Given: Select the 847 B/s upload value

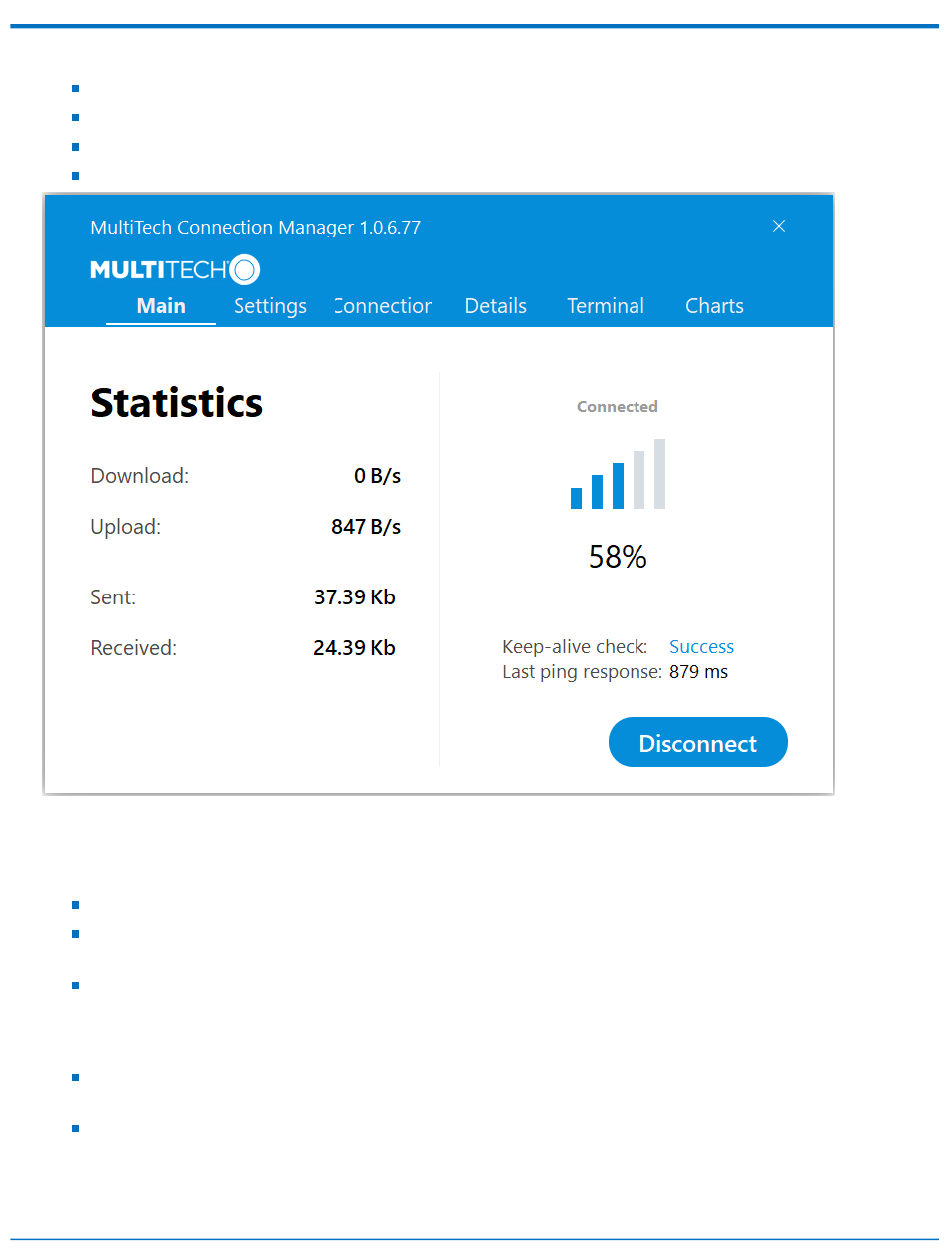Looking at the screenshot, I should pos(366,527).
